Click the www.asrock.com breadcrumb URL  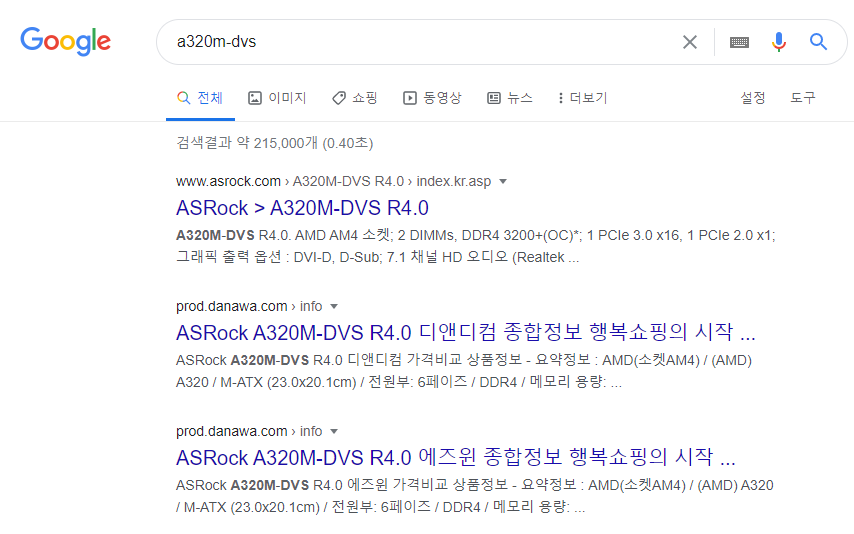333,181
